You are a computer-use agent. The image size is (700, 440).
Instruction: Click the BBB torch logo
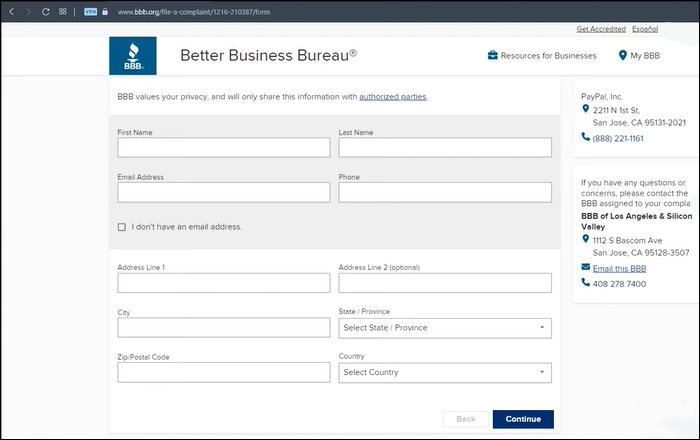132,56
